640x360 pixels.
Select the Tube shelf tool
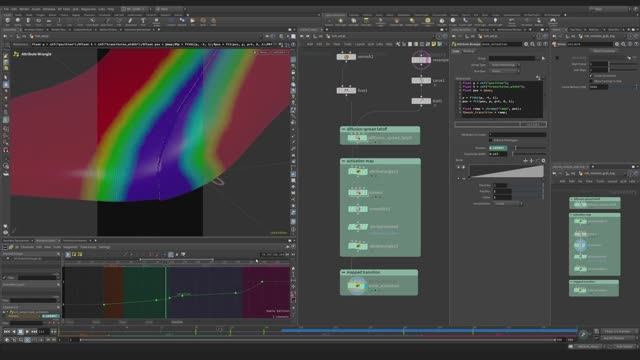[28, 21]
